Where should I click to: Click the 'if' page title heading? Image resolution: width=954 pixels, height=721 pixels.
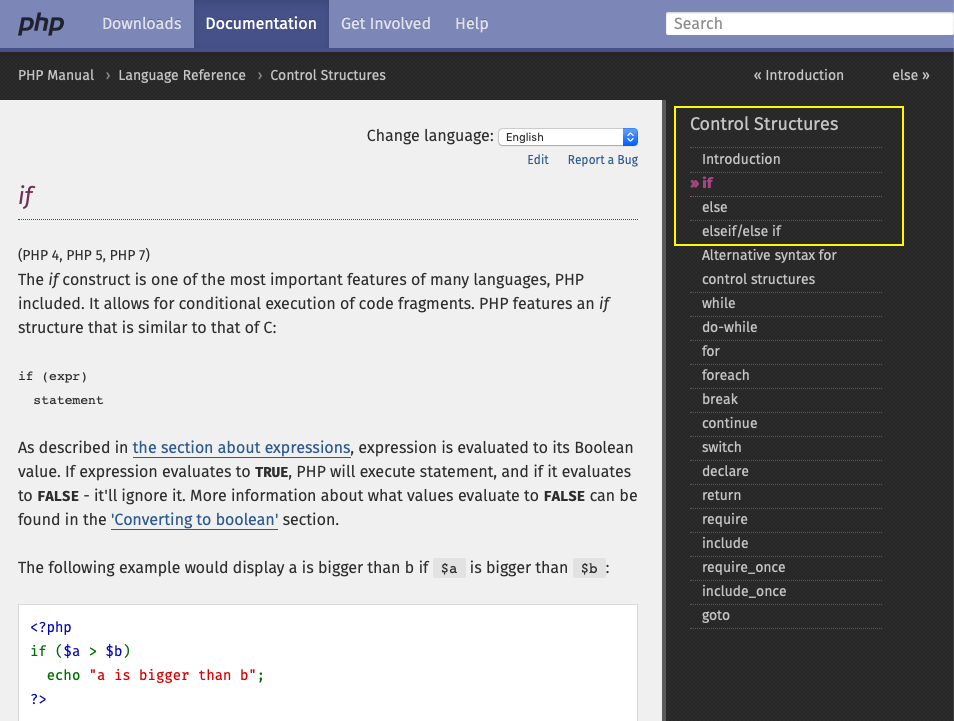click(x=26, y=196)
